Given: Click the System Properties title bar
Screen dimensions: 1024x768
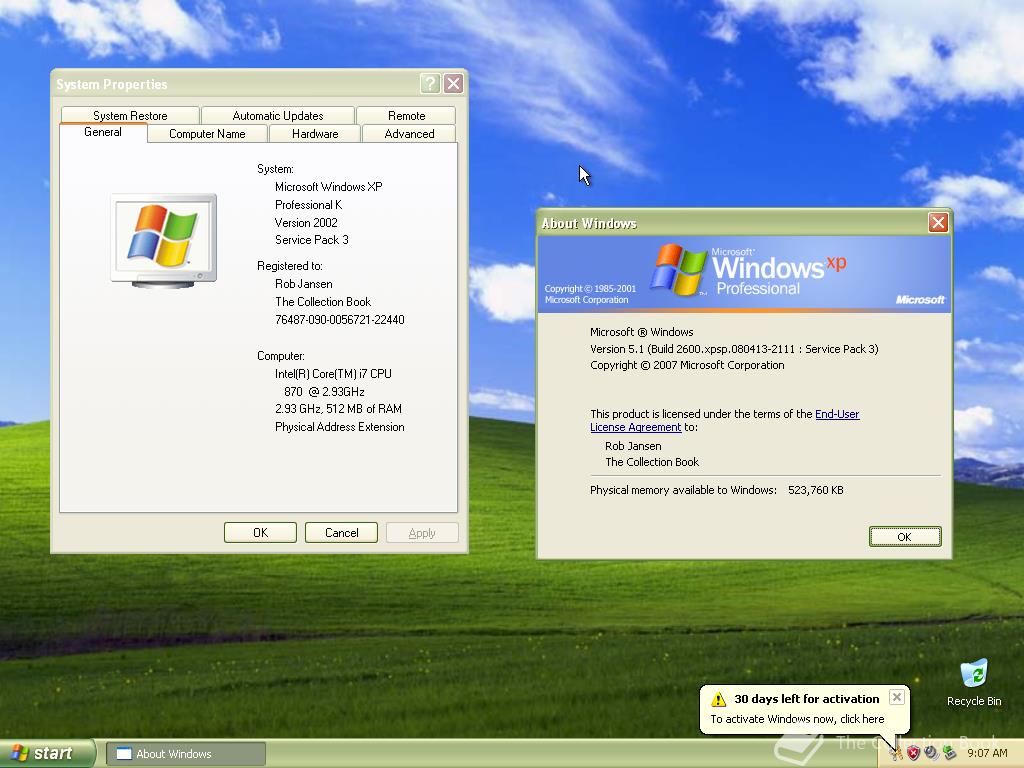Looking at the screenshot, I should (235, 84).
